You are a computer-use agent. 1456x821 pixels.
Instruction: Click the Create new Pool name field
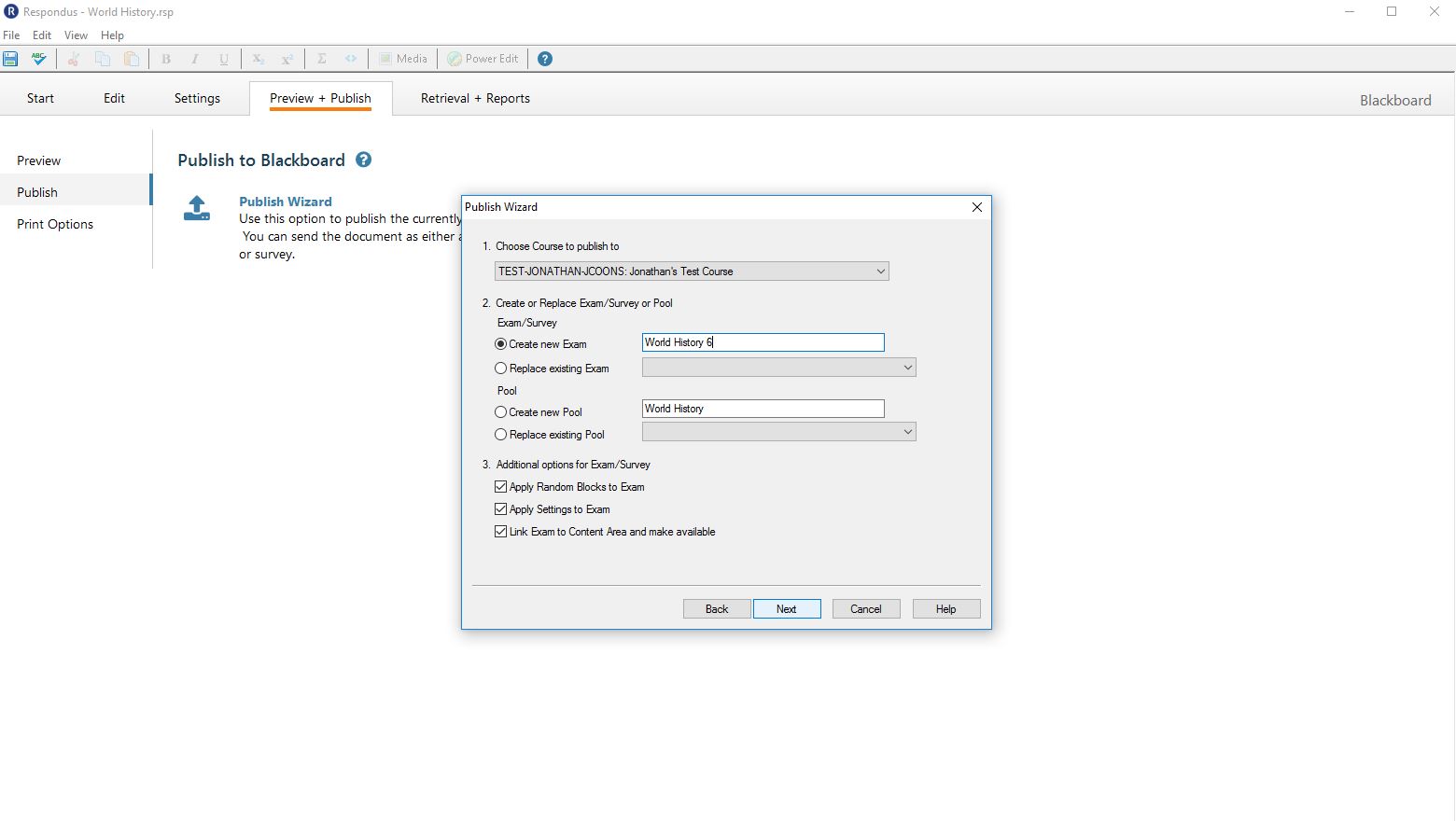click(x=763, y=409)
